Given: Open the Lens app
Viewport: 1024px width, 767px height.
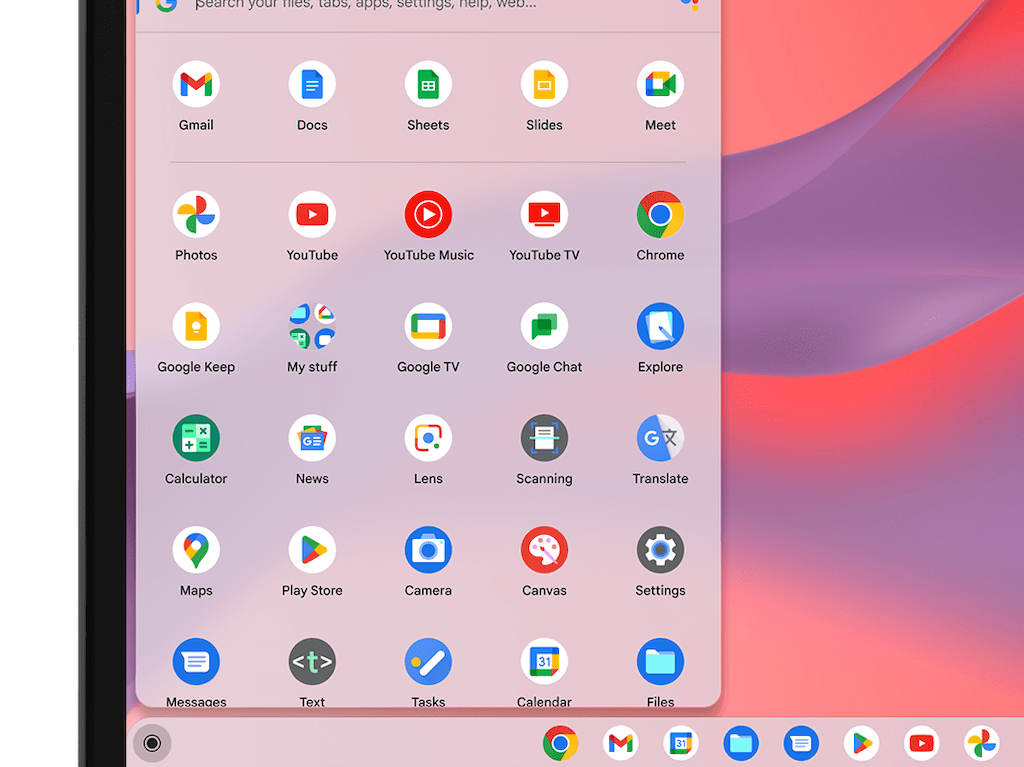Looking at the screenshot, I should coord(428,438).
